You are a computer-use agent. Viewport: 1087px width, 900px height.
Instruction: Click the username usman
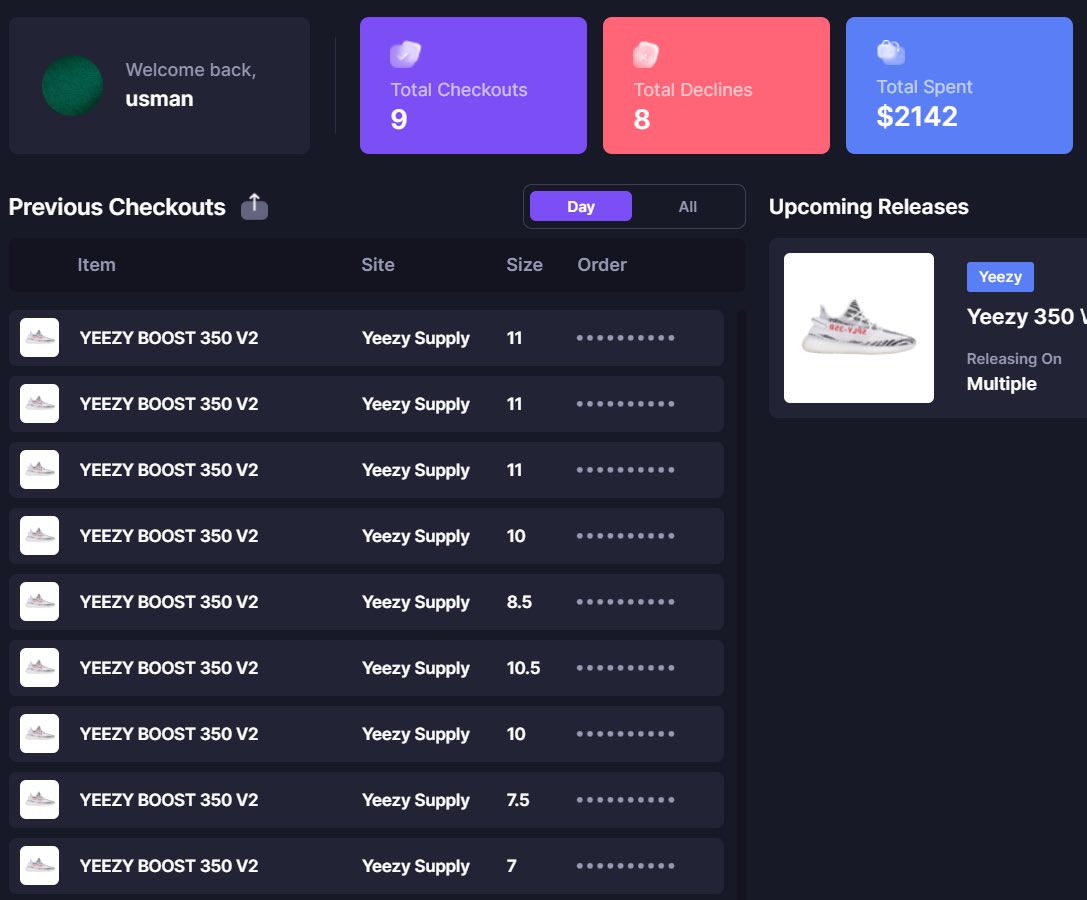[x=159, y=99]
